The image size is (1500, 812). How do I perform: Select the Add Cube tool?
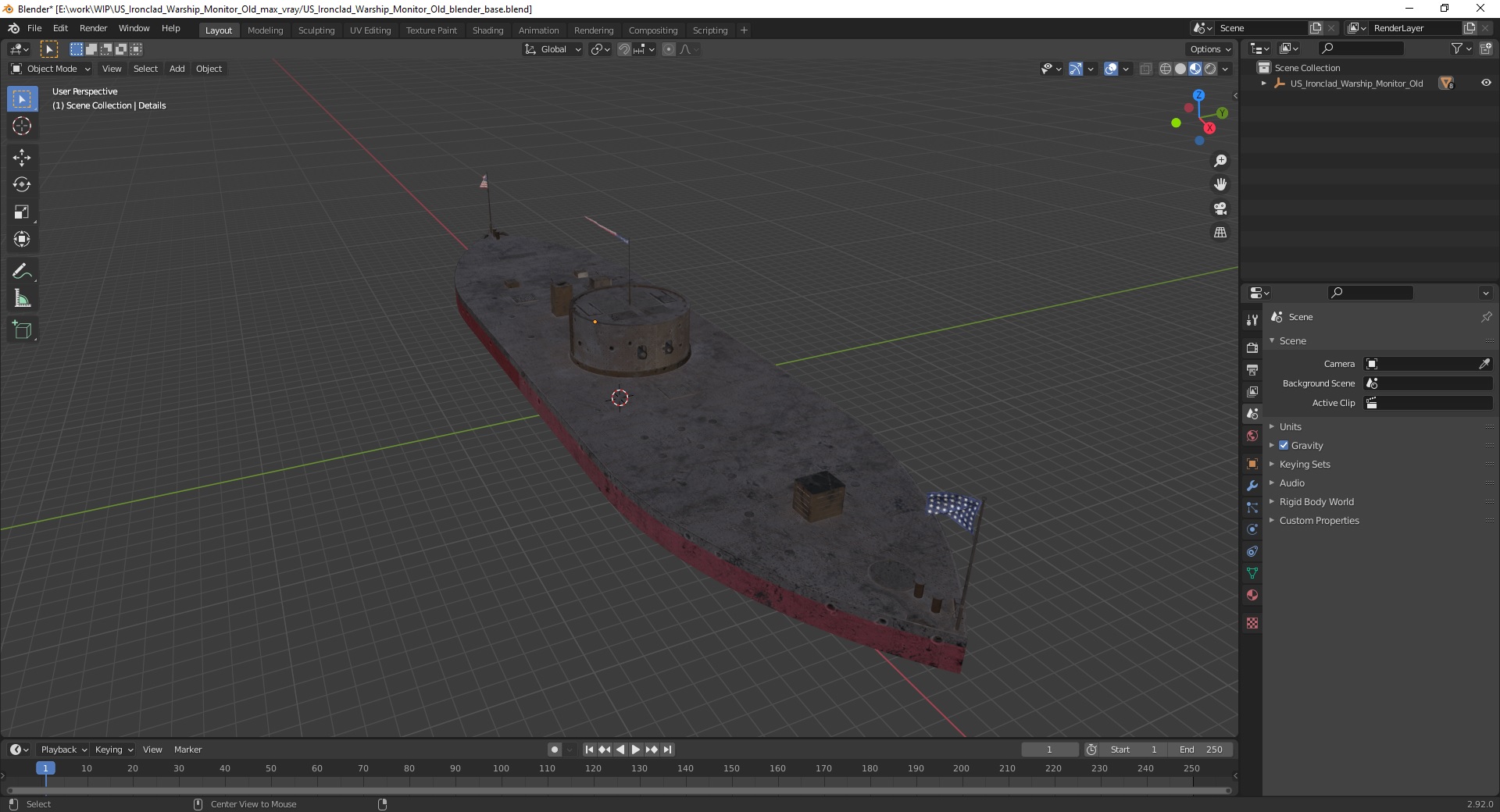click(x=22, y=330)
